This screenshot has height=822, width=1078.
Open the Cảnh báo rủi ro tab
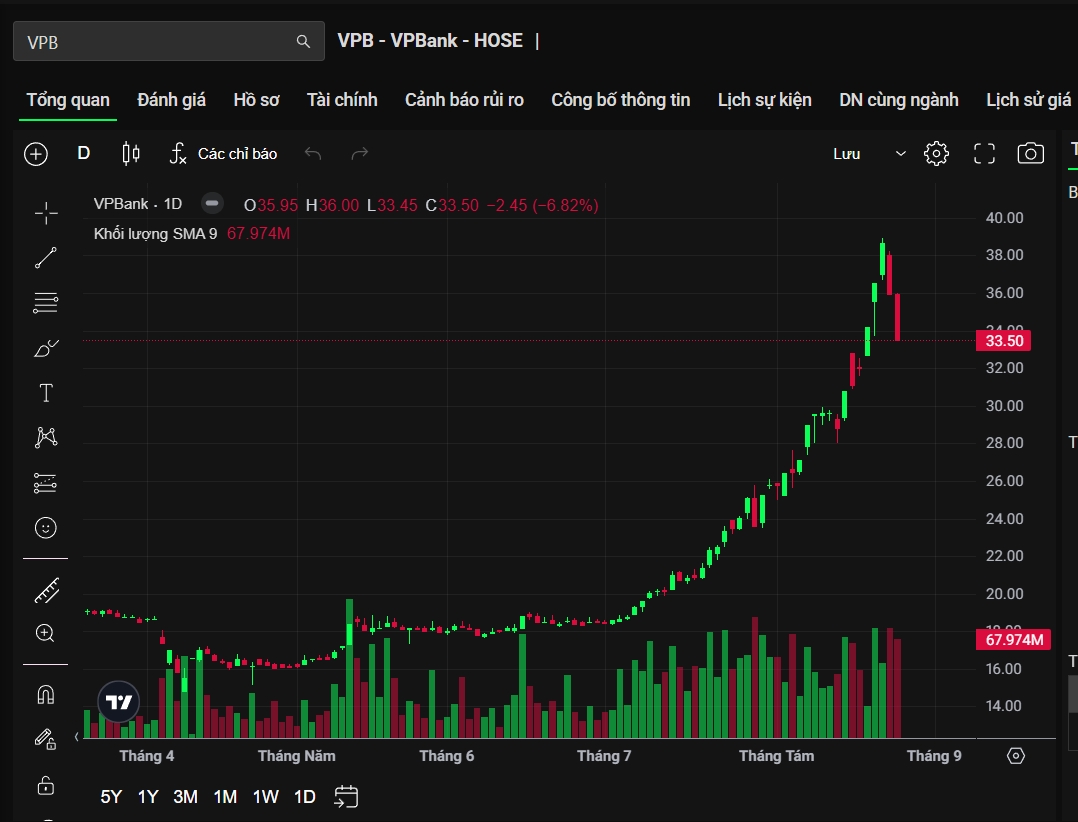464,100
